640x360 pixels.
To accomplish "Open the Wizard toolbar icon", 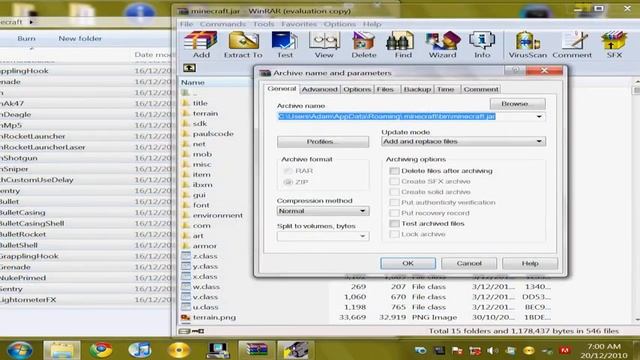I will click(x=442, y=44).
